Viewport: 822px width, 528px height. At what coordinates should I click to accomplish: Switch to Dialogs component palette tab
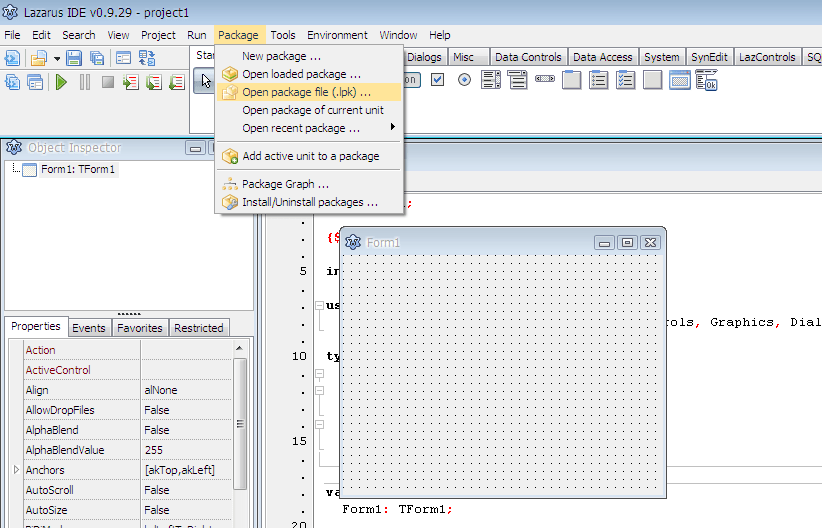pyautogui.click(x=425, y=57)
